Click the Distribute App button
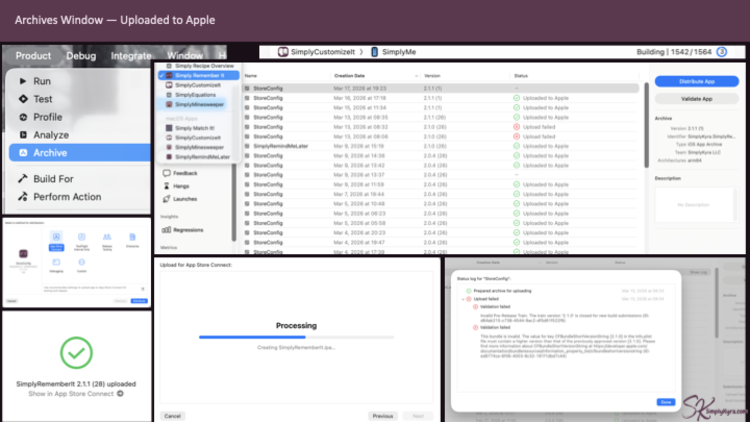The image size is (750, 422). (x=696, y=81)
